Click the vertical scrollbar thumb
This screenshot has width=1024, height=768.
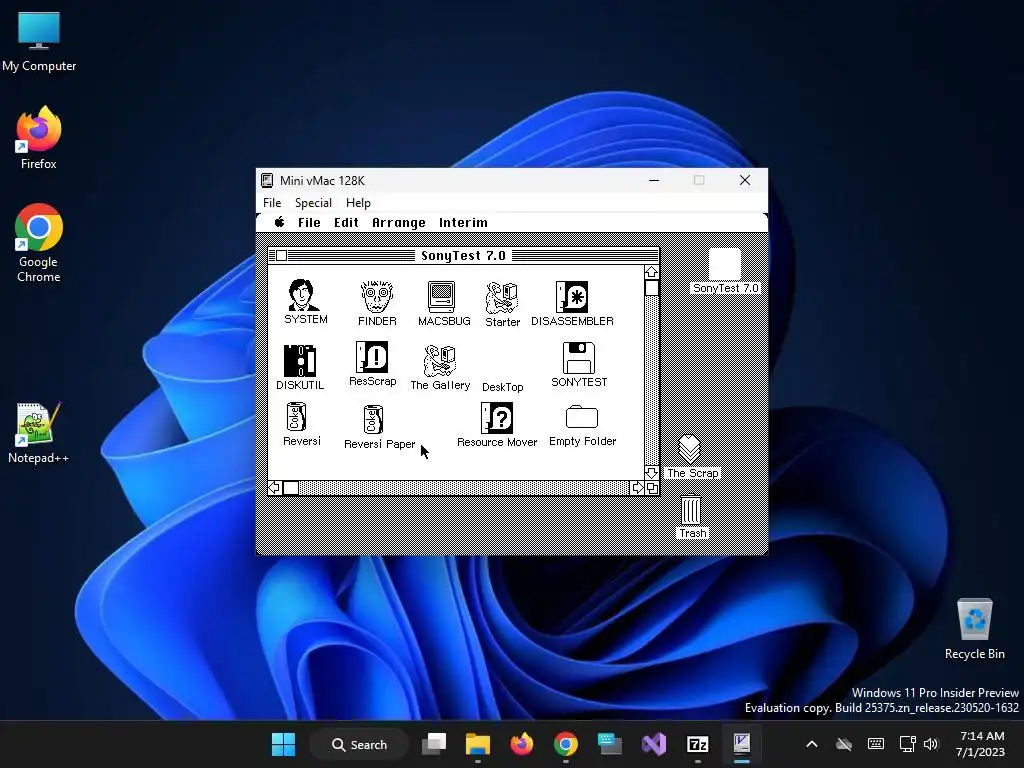[652, 287]
